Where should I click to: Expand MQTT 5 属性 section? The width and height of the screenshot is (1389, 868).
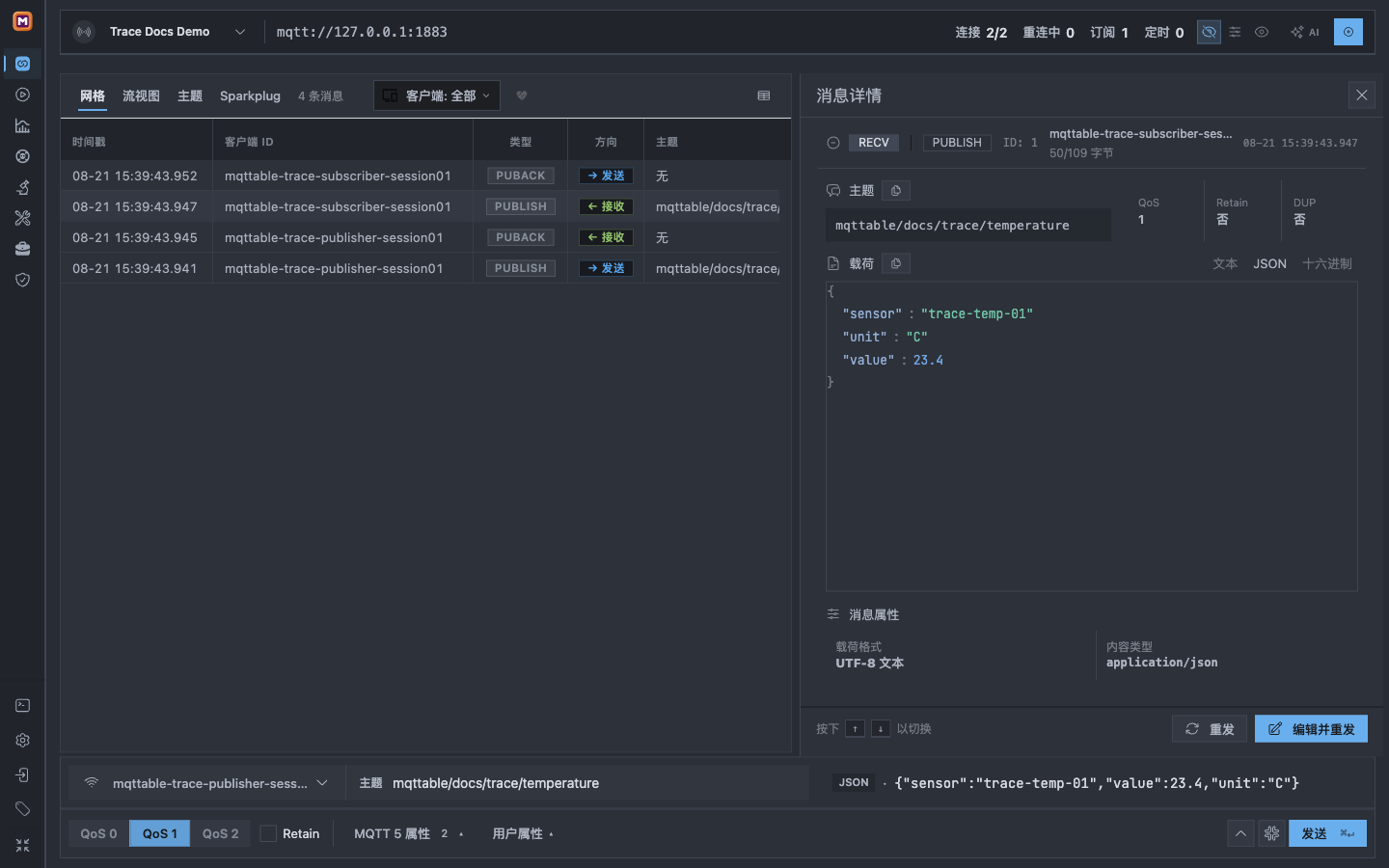tap(408, 833)
